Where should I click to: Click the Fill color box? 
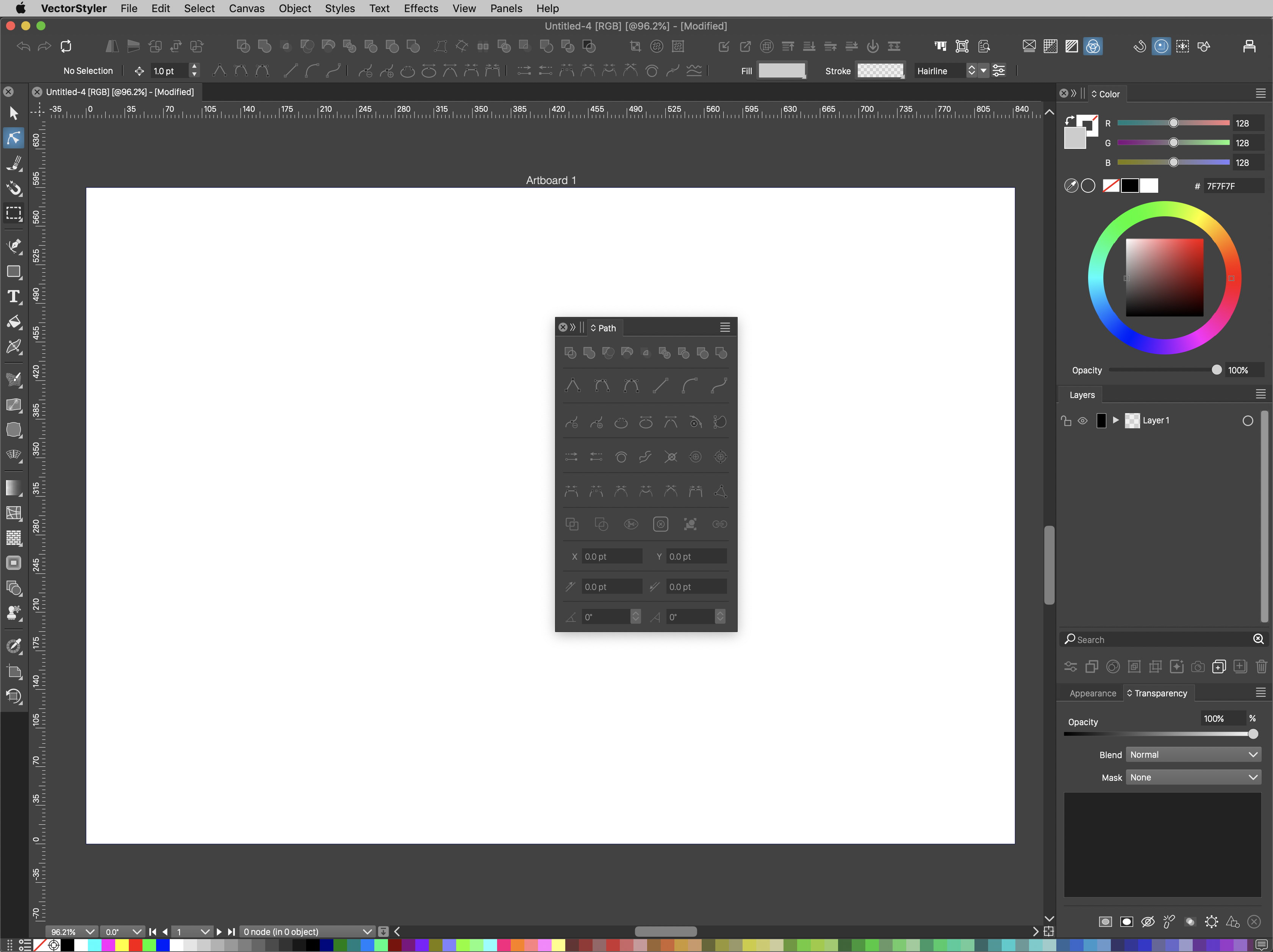781,71
